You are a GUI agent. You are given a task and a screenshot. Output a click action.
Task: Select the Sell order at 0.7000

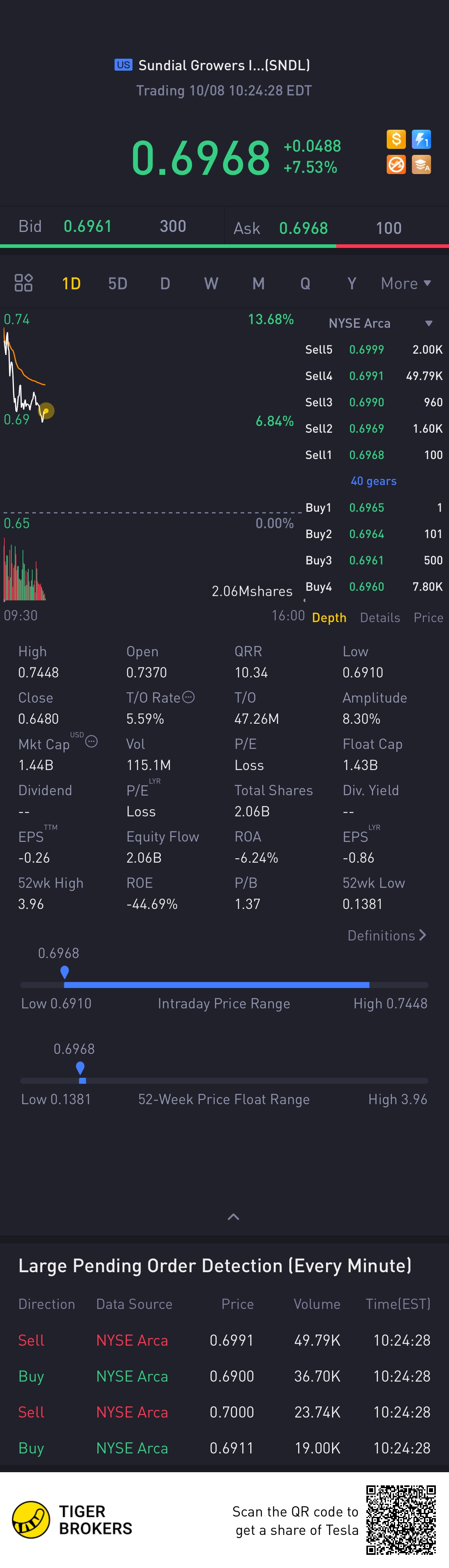click(x=224, y=1412)
